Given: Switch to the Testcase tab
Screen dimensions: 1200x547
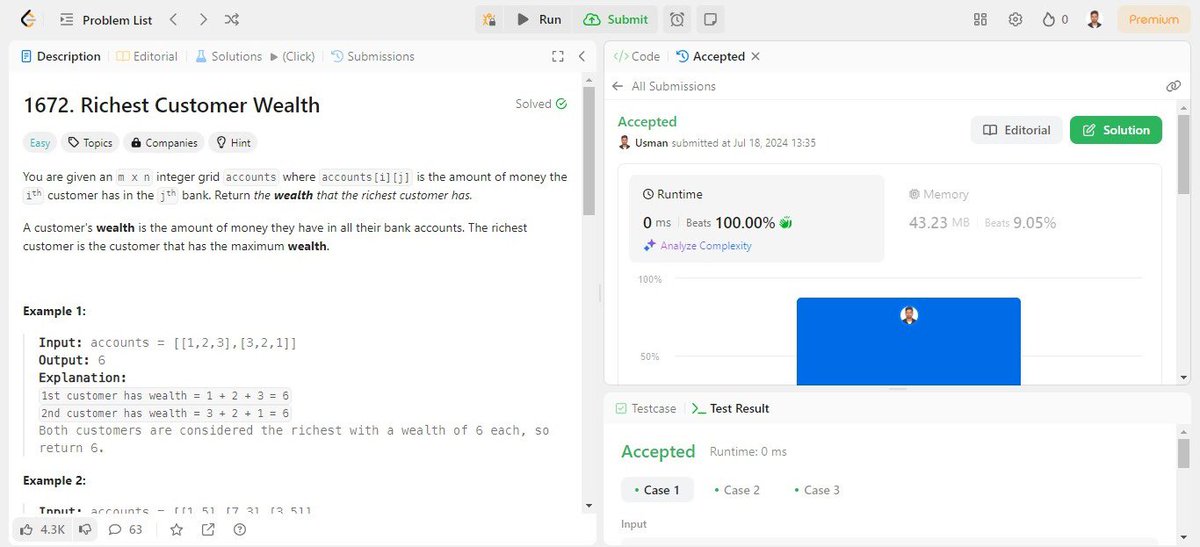Looking at the screenshot, I should (646, 408).
